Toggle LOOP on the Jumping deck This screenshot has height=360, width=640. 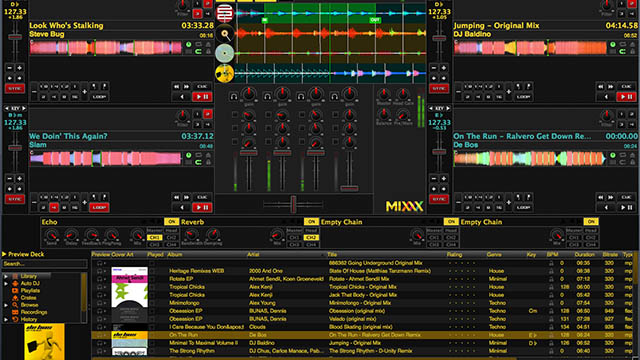[523, 97]
